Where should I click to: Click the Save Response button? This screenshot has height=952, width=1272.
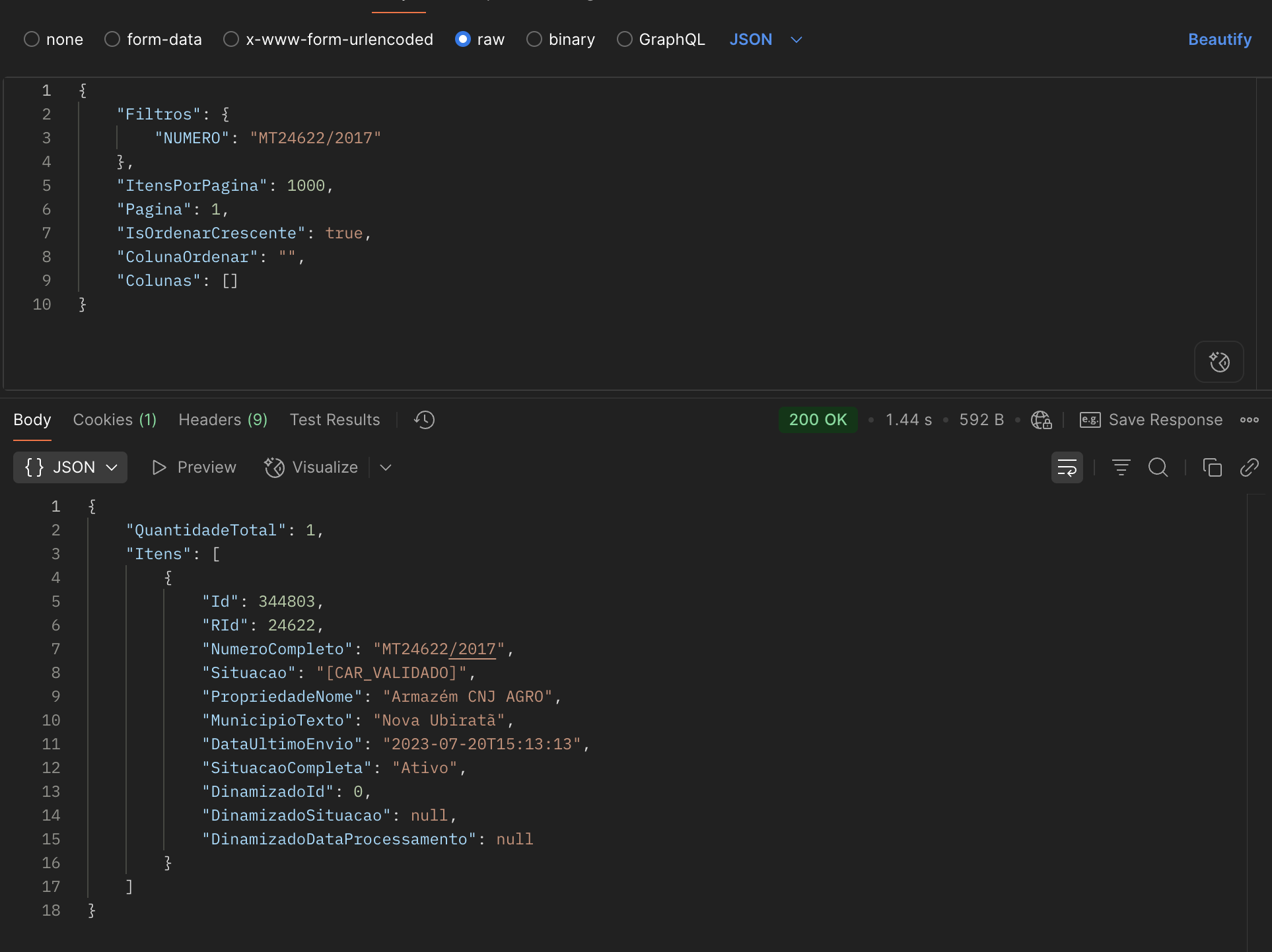pos(1151,420)
